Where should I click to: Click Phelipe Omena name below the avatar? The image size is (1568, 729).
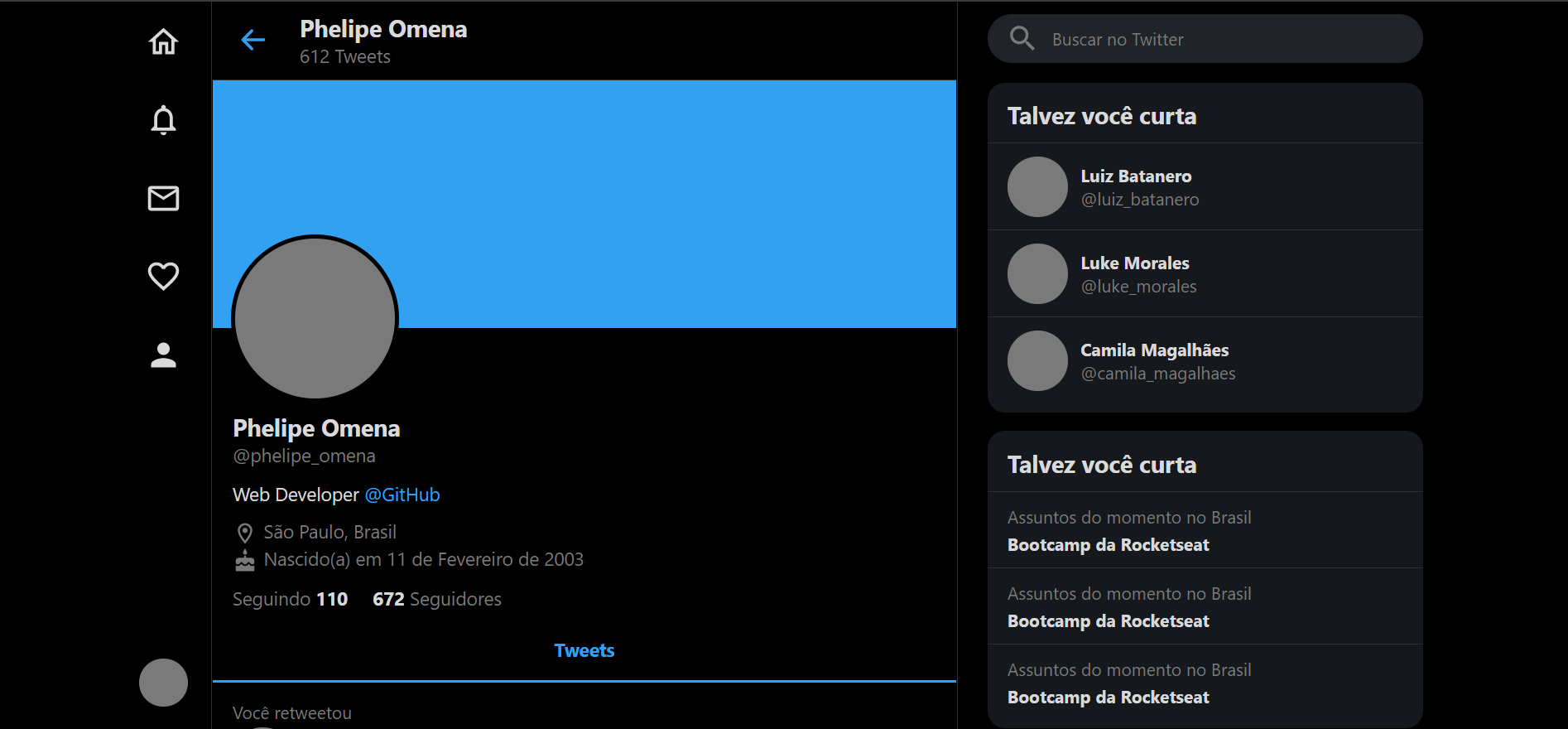click(316, 428)
